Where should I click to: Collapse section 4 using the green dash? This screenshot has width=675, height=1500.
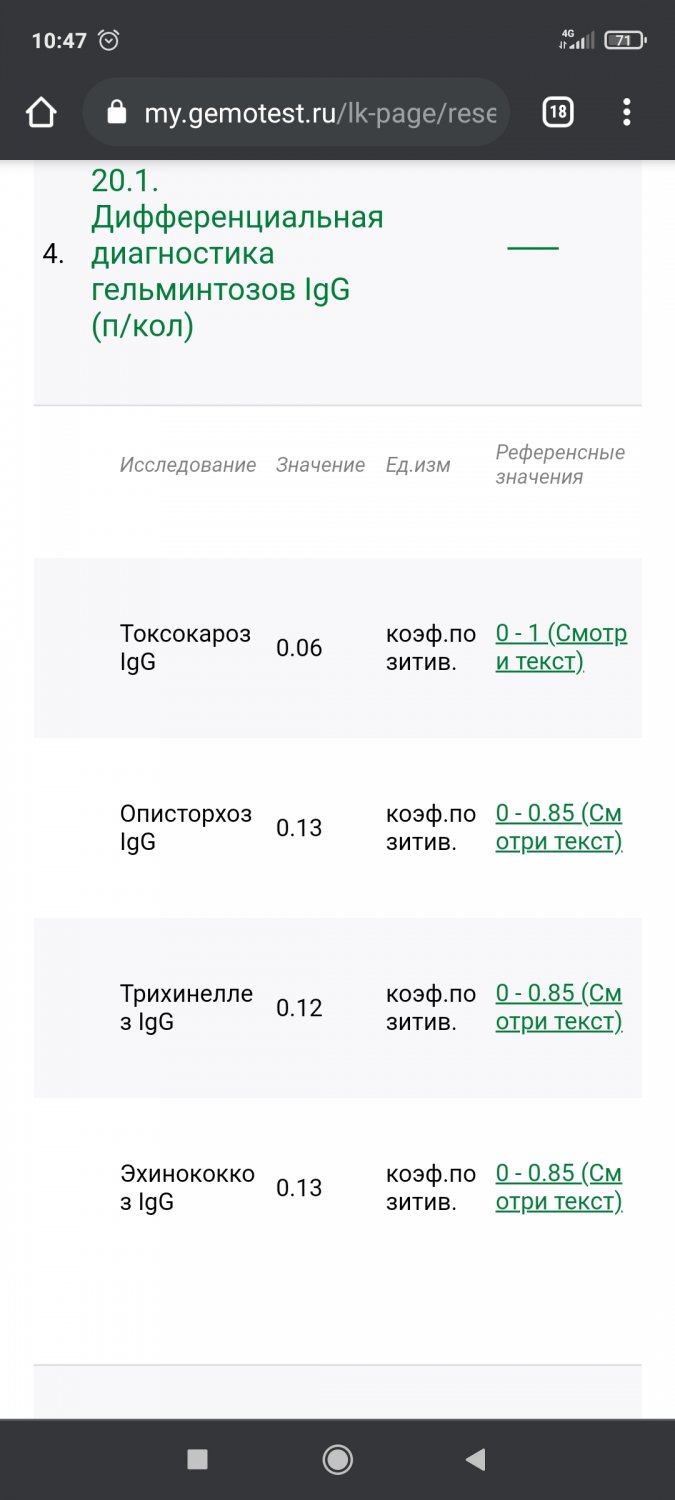(x=533, y=247)
